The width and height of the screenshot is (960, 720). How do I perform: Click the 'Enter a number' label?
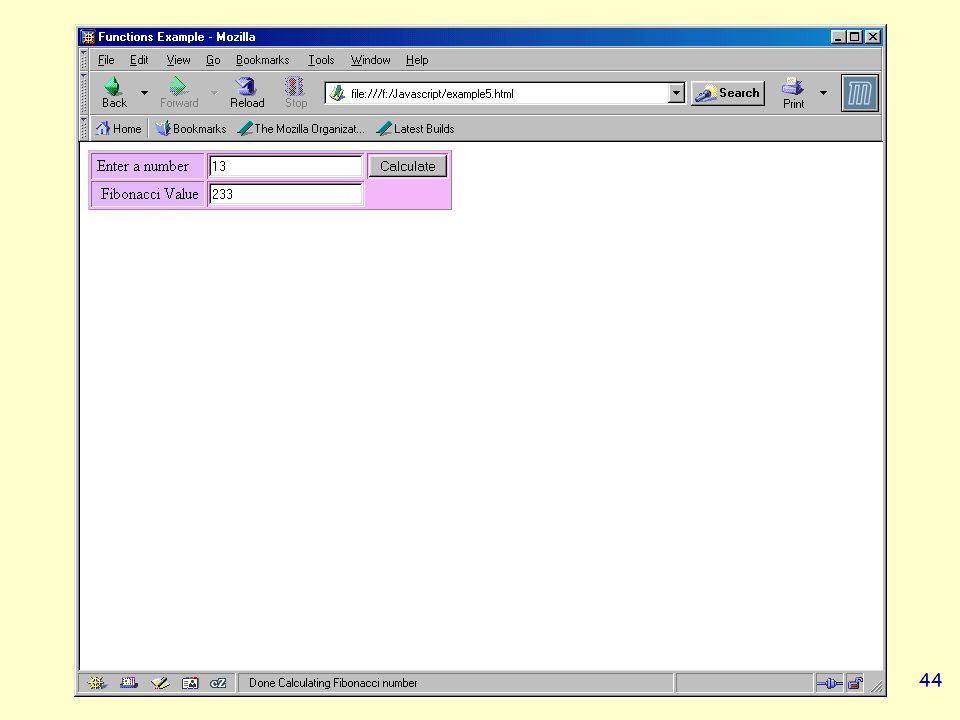pos(143,166)
